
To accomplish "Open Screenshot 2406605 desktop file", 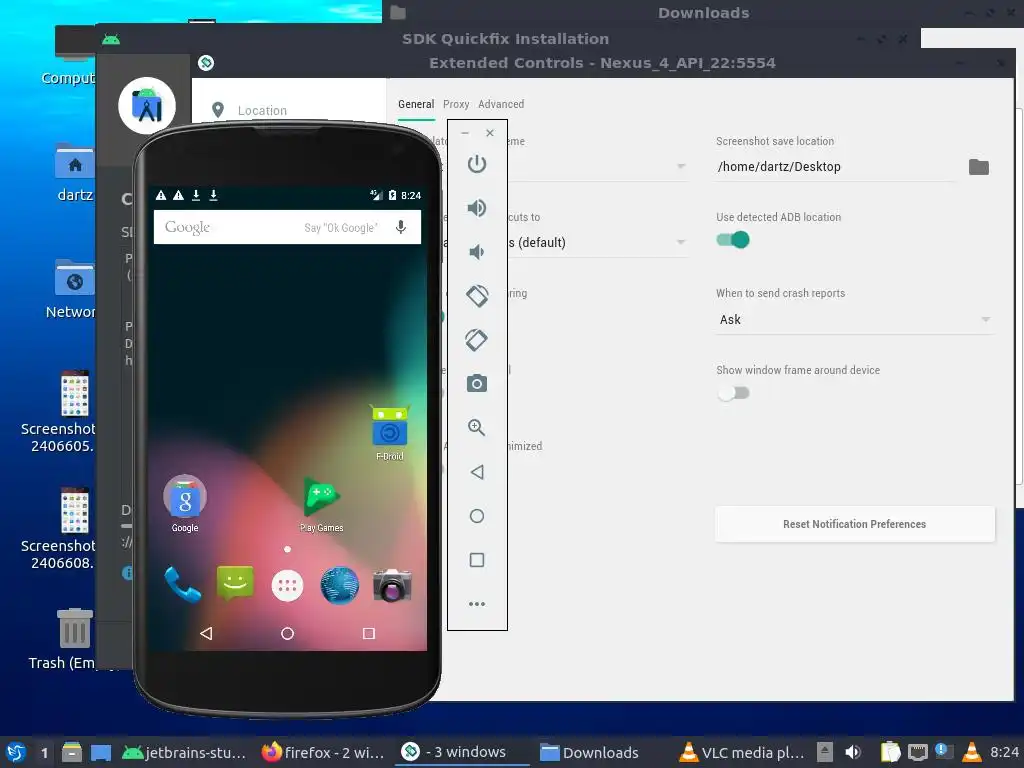I will [x=59, y=411].
